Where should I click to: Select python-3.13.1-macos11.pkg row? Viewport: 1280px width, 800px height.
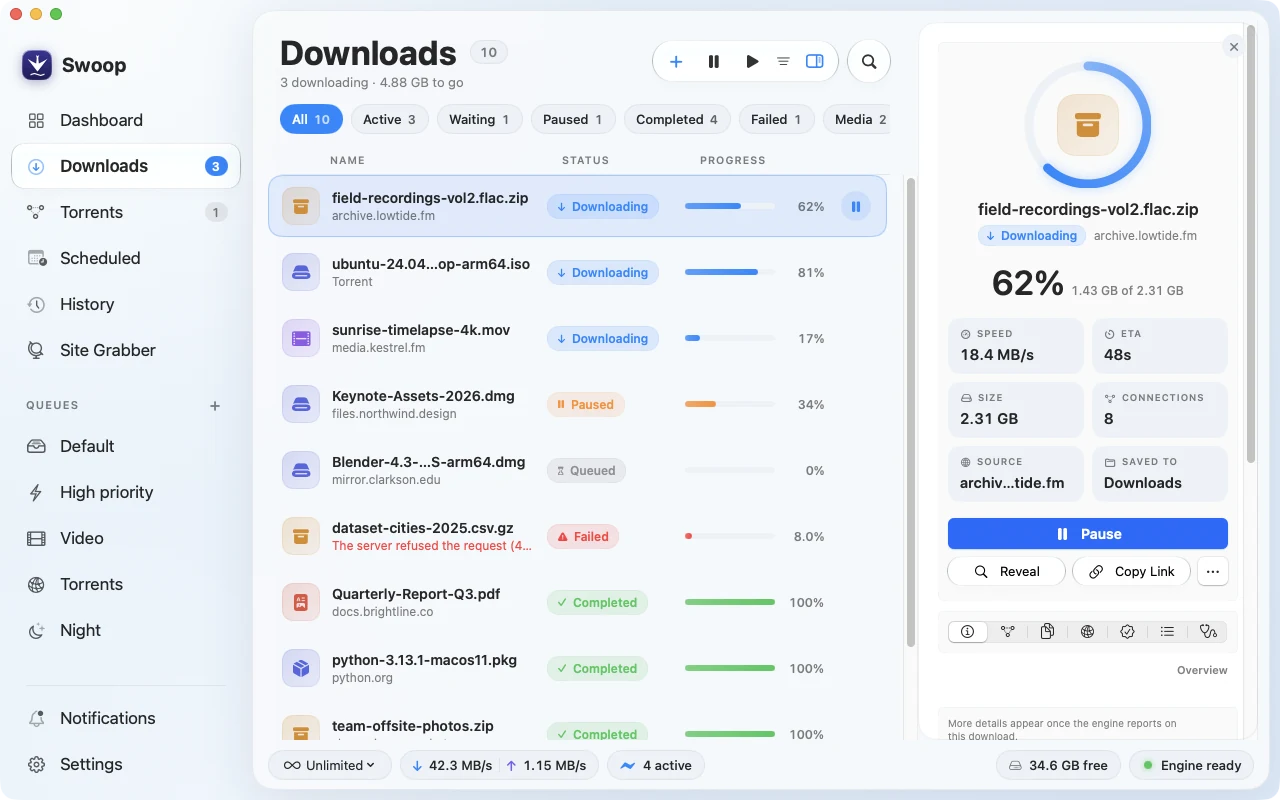coord(577,668)
